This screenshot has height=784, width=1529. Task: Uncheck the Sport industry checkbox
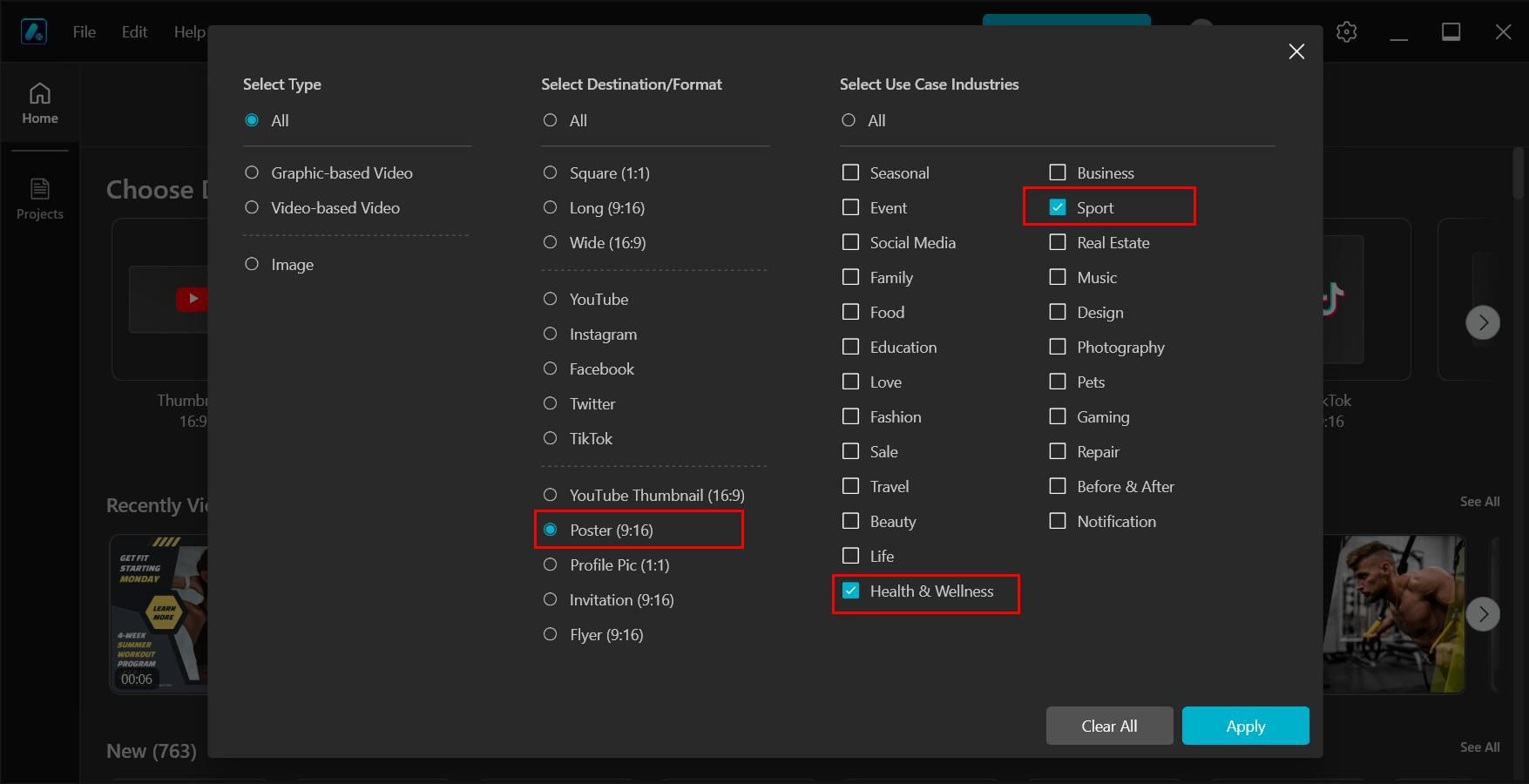click(x=1058, y=207)
